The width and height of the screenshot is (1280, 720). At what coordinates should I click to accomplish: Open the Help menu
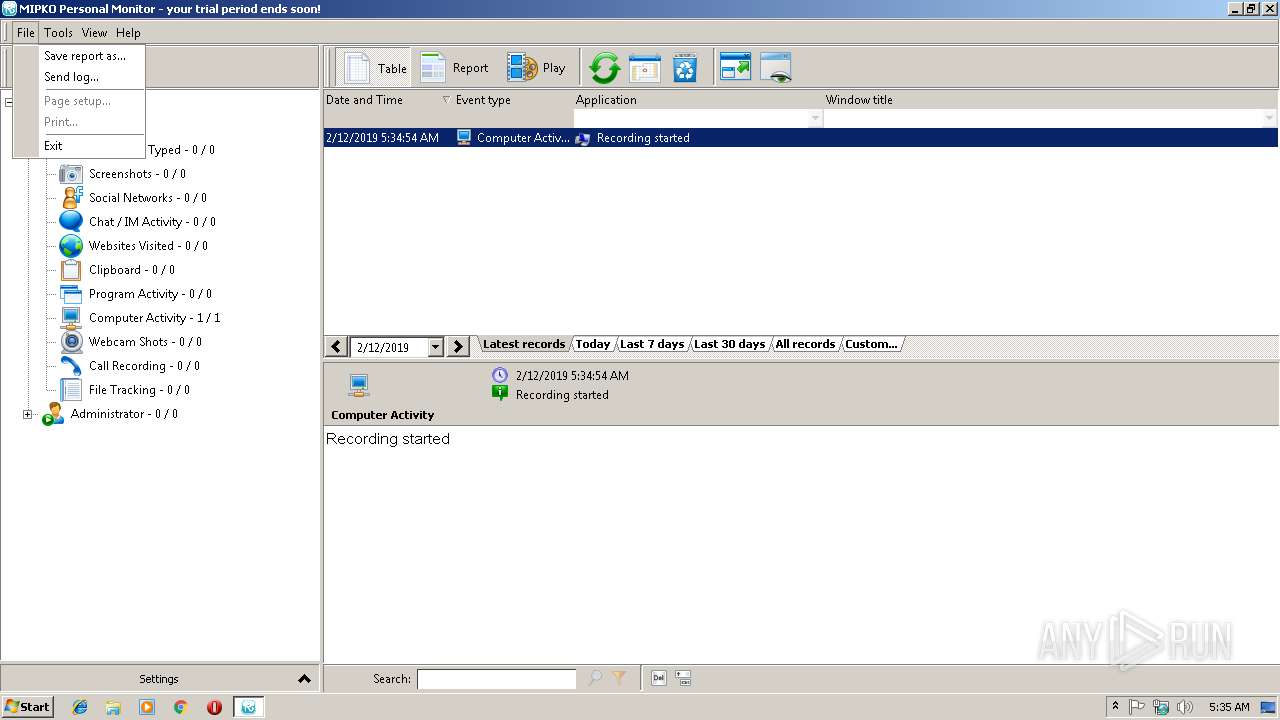pos(128,33)
